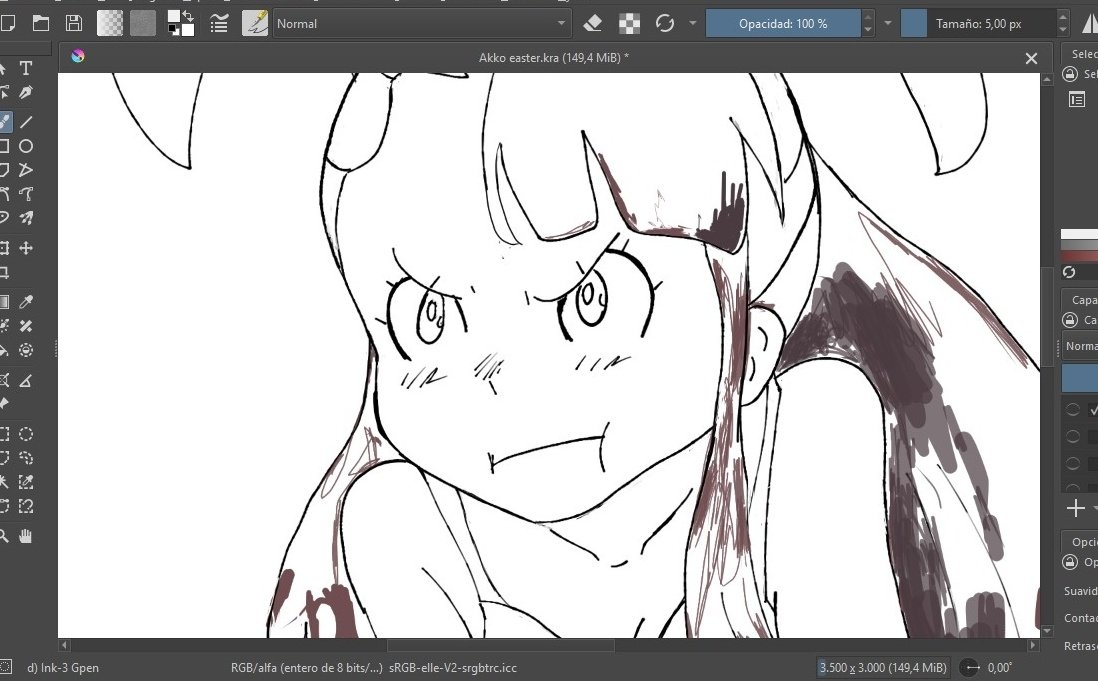
Task: Save the document with the floppy icon
Action: coord(74,24)
